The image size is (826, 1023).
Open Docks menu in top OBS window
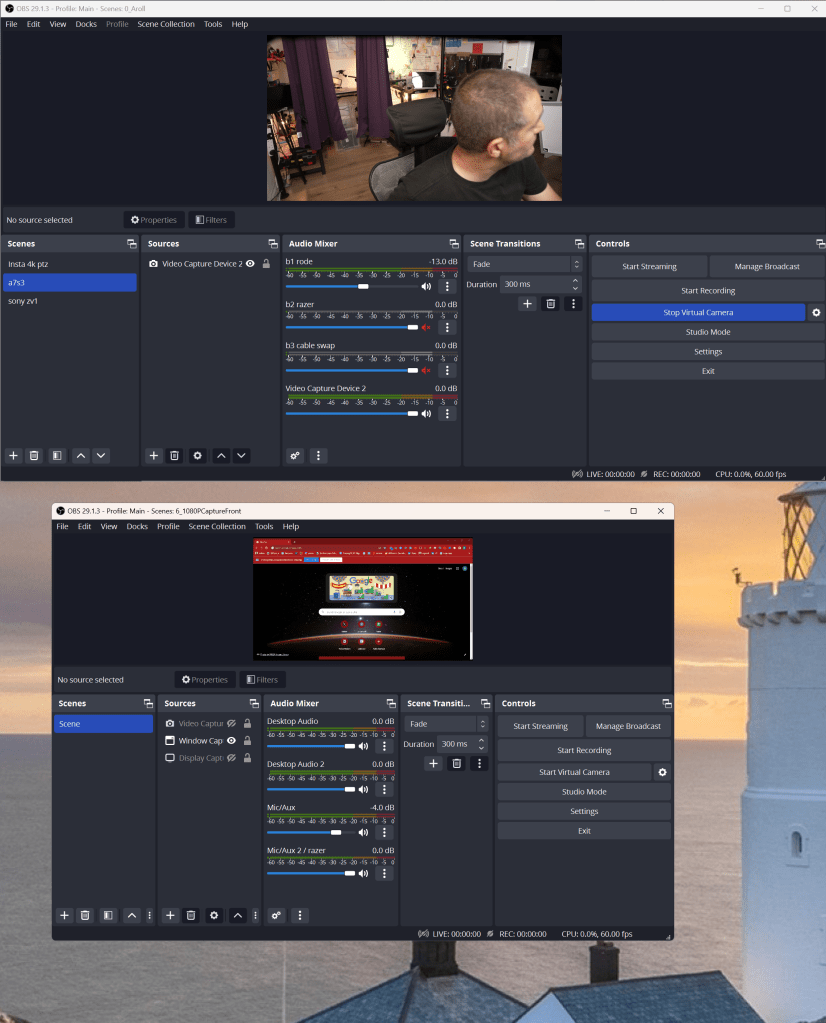click(86, 24)
